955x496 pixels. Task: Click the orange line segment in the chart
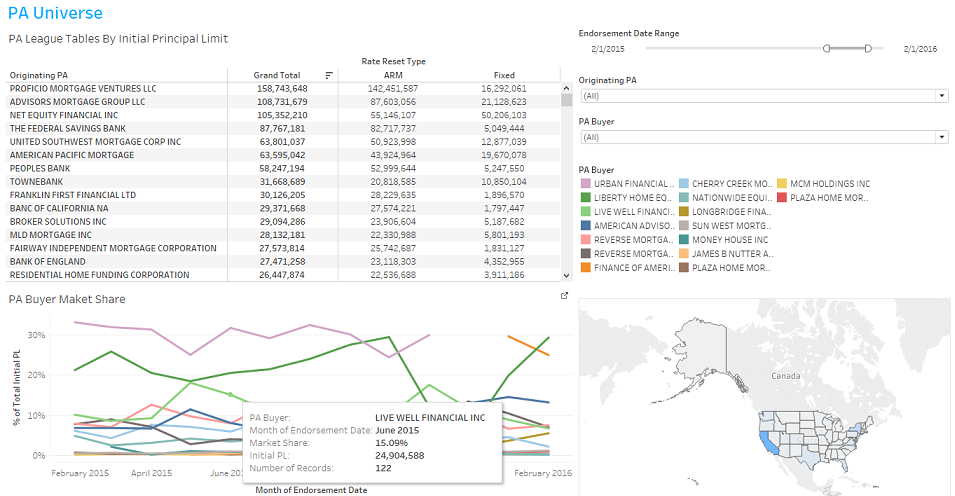(529, 345)
